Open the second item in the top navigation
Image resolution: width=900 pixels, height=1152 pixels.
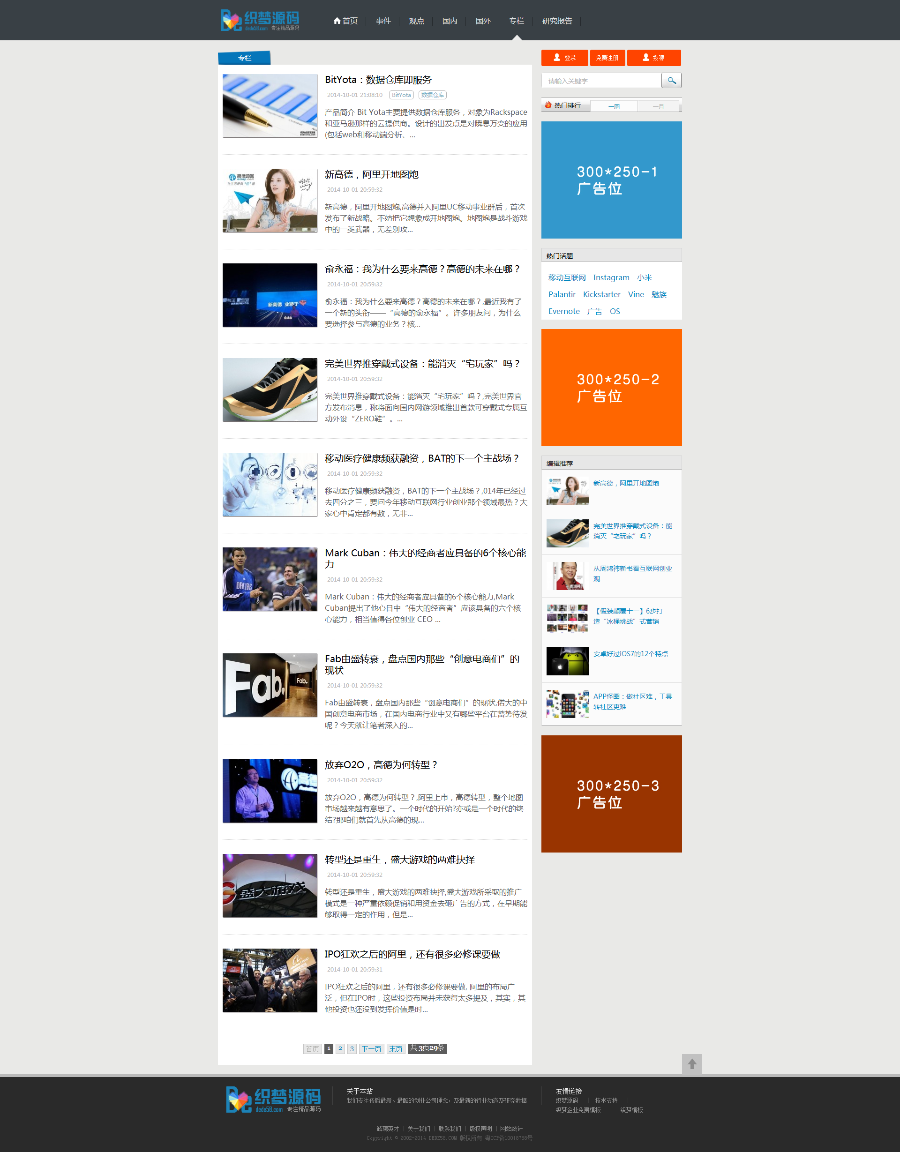coord(383,21)
